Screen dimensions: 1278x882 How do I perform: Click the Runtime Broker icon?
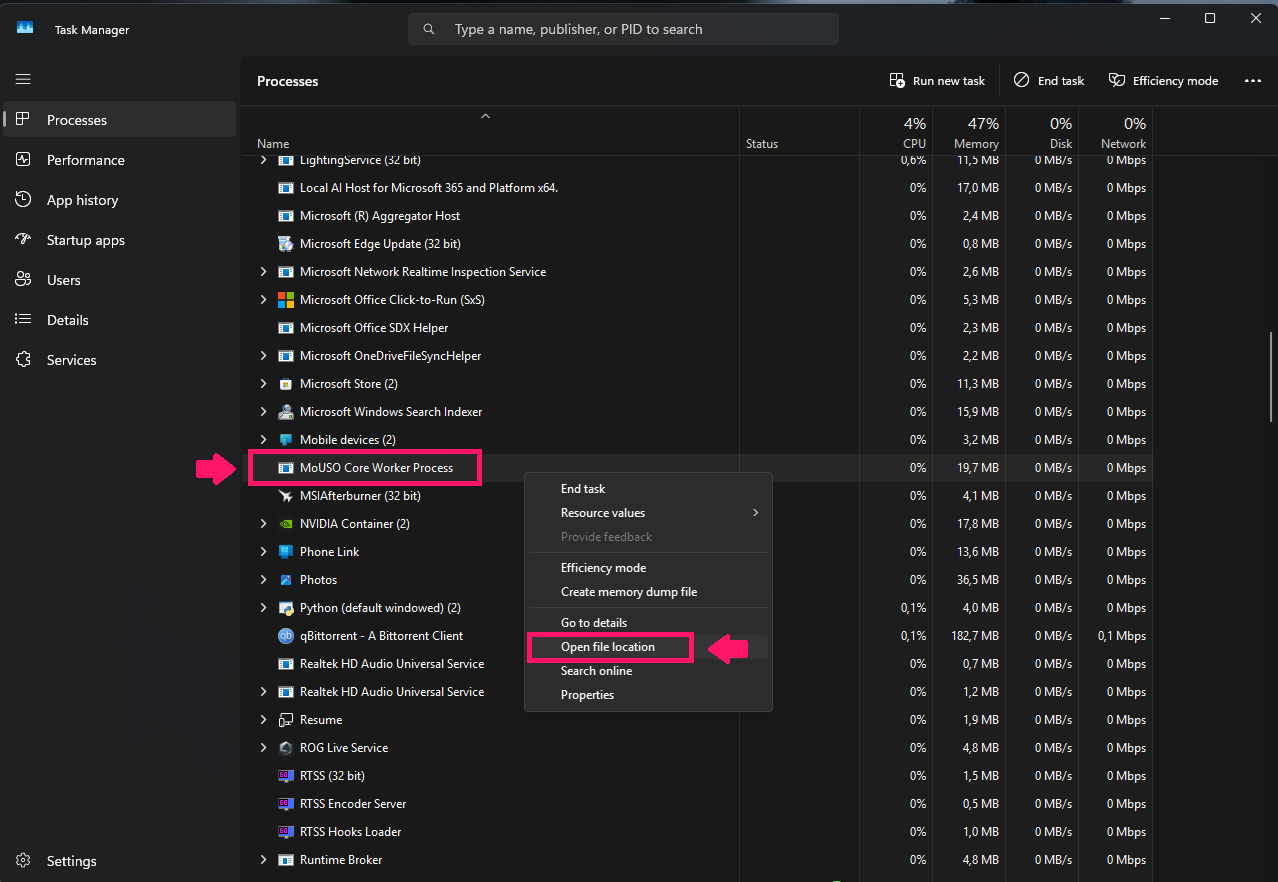285,860
